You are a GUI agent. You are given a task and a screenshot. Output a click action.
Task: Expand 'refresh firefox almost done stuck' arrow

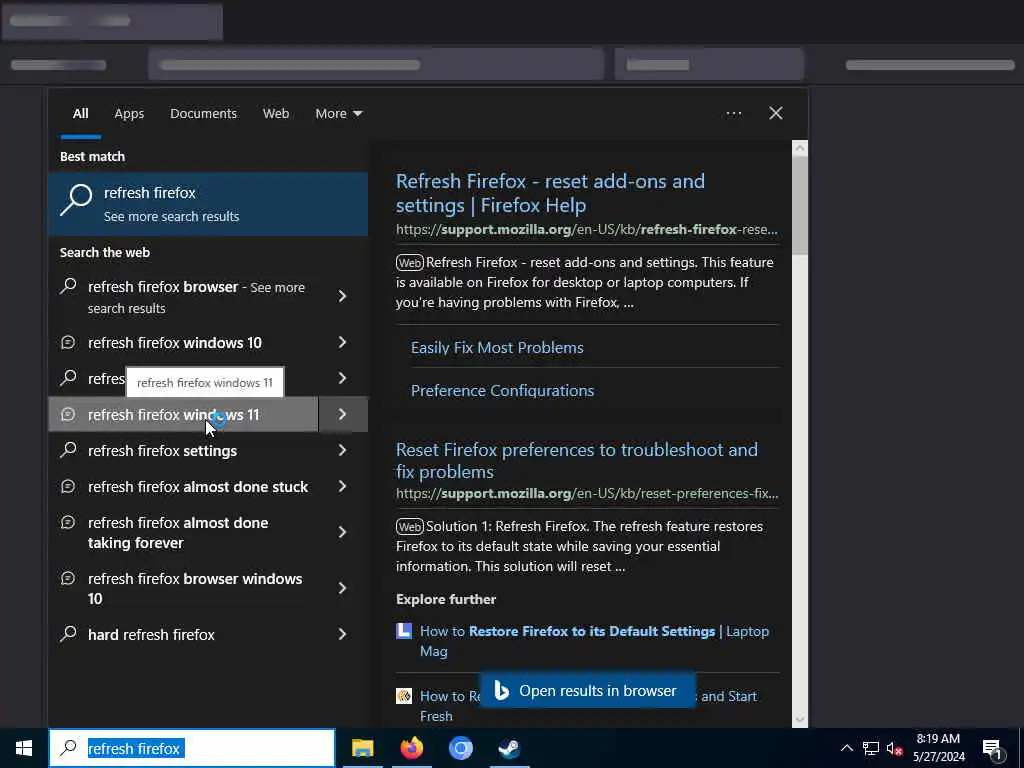click(x=342, y=487)
